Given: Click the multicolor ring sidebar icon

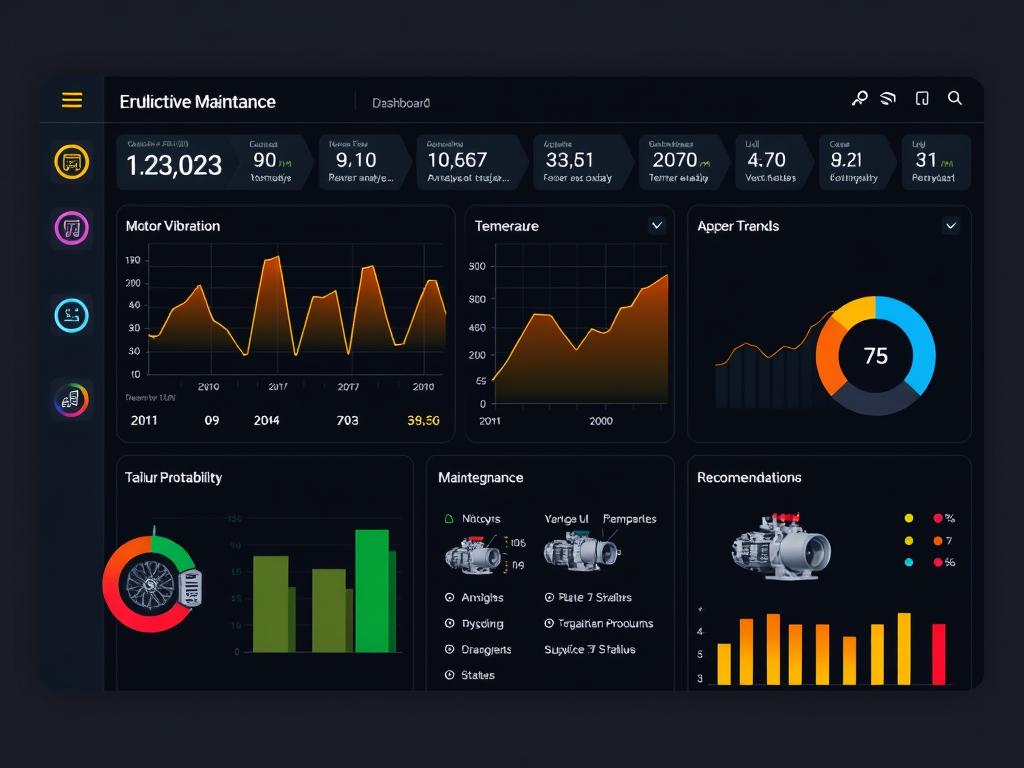Looking at the screenshot, I should tap(71, 400).
